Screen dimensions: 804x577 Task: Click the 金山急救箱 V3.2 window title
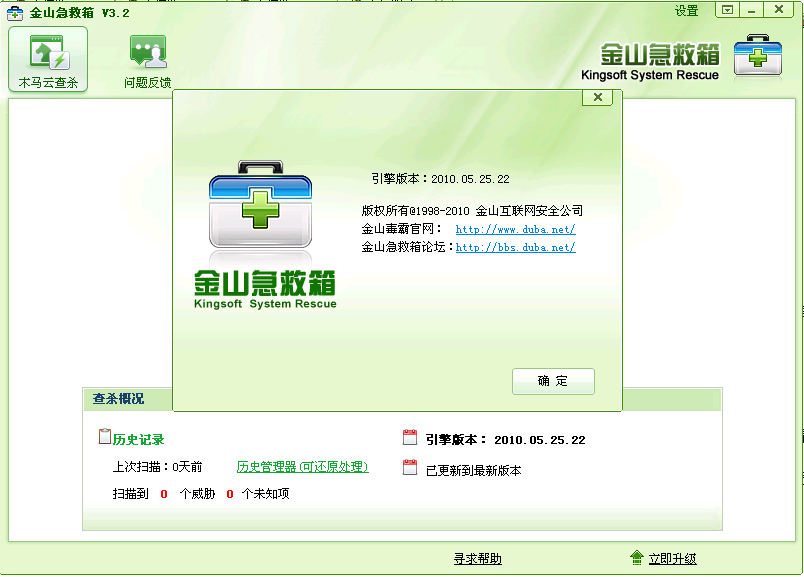79,13
